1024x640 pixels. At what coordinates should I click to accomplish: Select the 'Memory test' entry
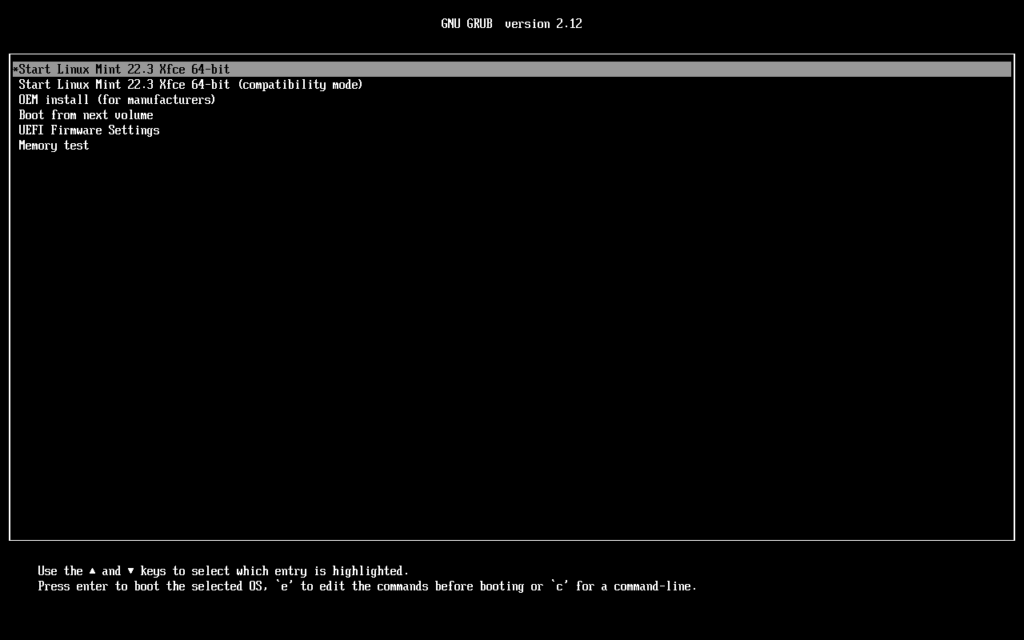[54, 146]
